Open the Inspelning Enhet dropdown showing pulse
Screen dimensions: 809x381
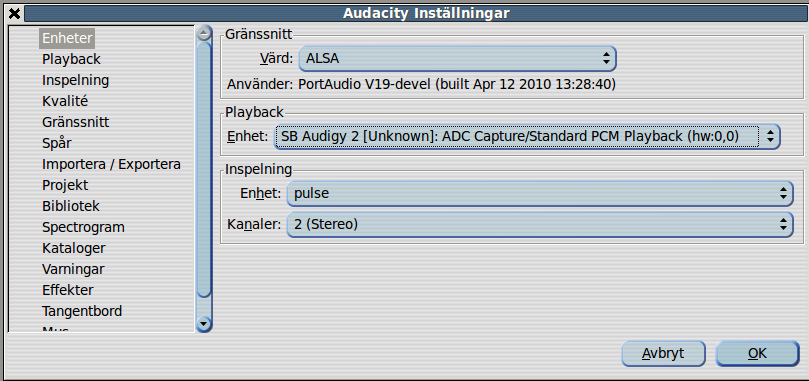click(540, 194)
